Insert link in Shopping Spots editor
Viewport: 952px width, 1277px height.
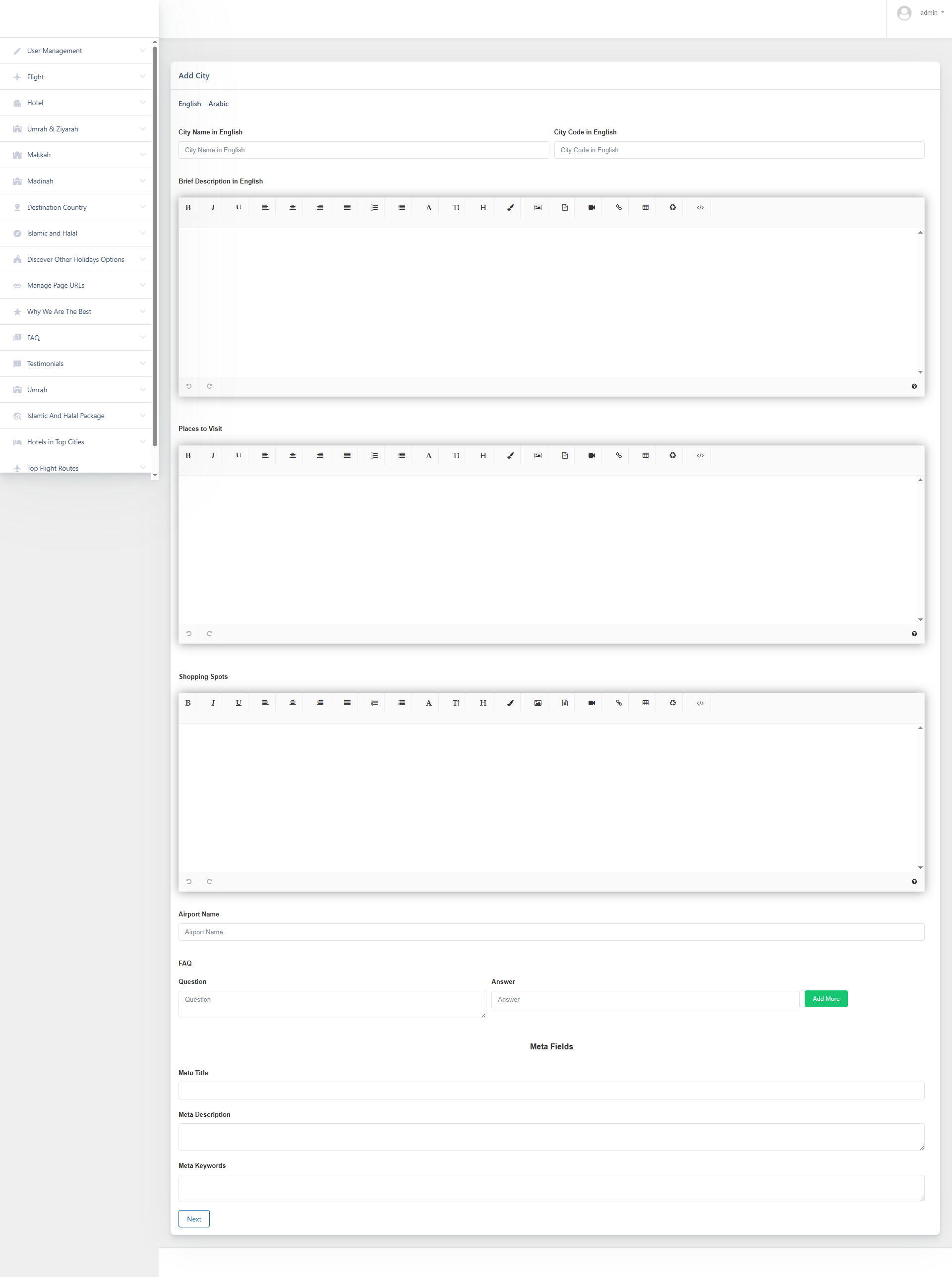coord(618,703)
